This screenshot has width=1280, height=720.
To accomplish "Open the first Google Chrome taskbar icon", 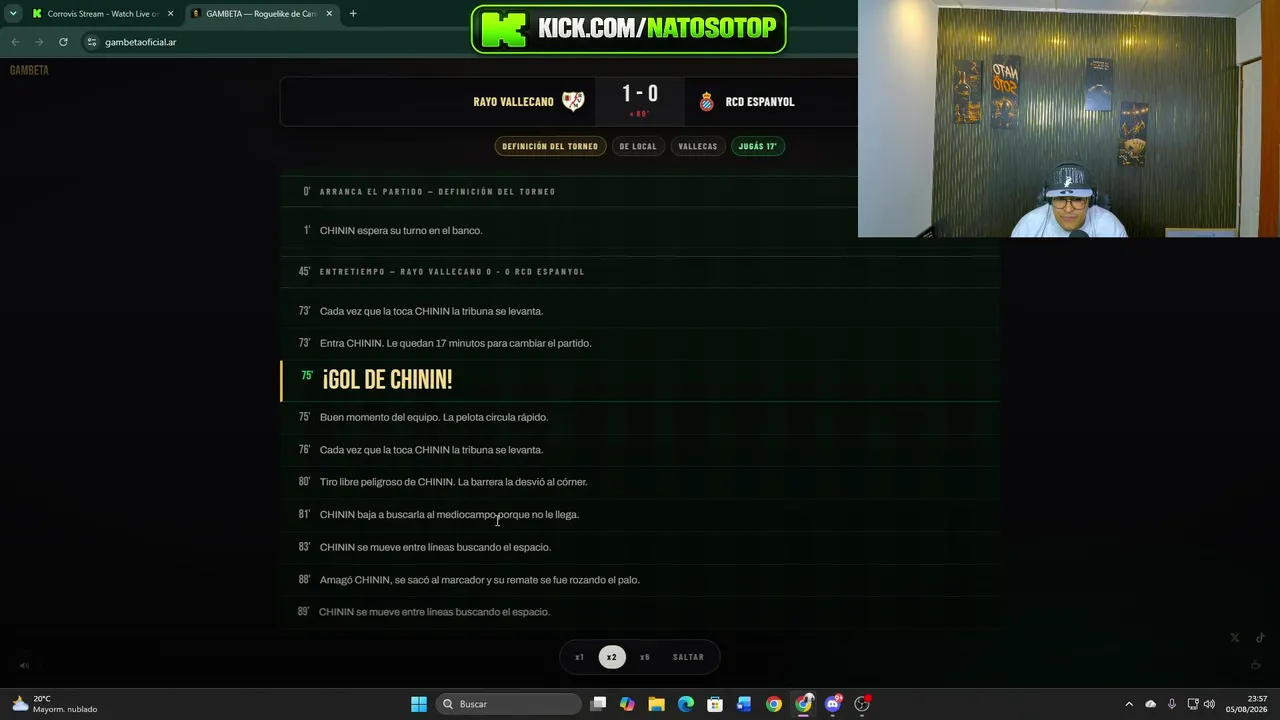I will point(774,704).
